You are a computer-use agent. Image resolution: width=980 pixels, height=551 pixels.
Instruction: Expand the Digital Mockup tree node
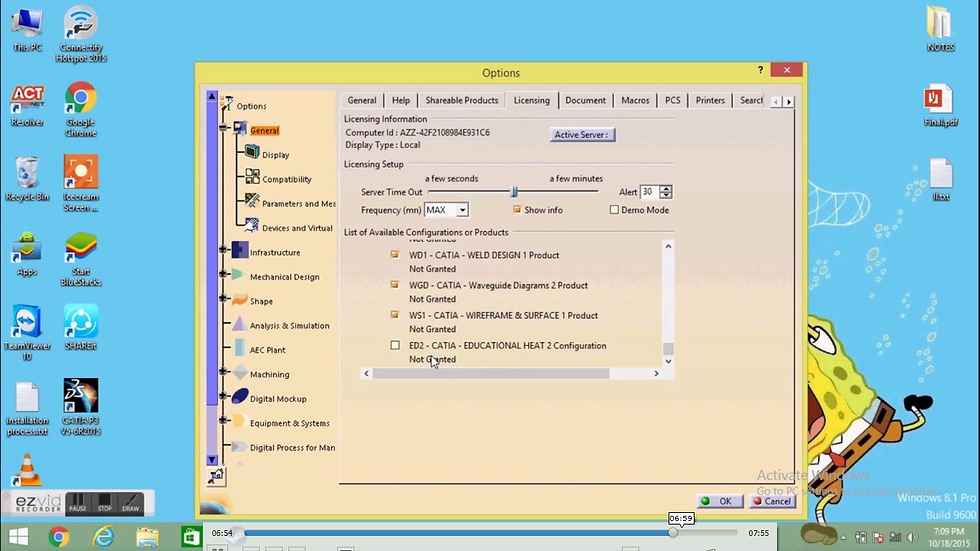pos(223,396)
